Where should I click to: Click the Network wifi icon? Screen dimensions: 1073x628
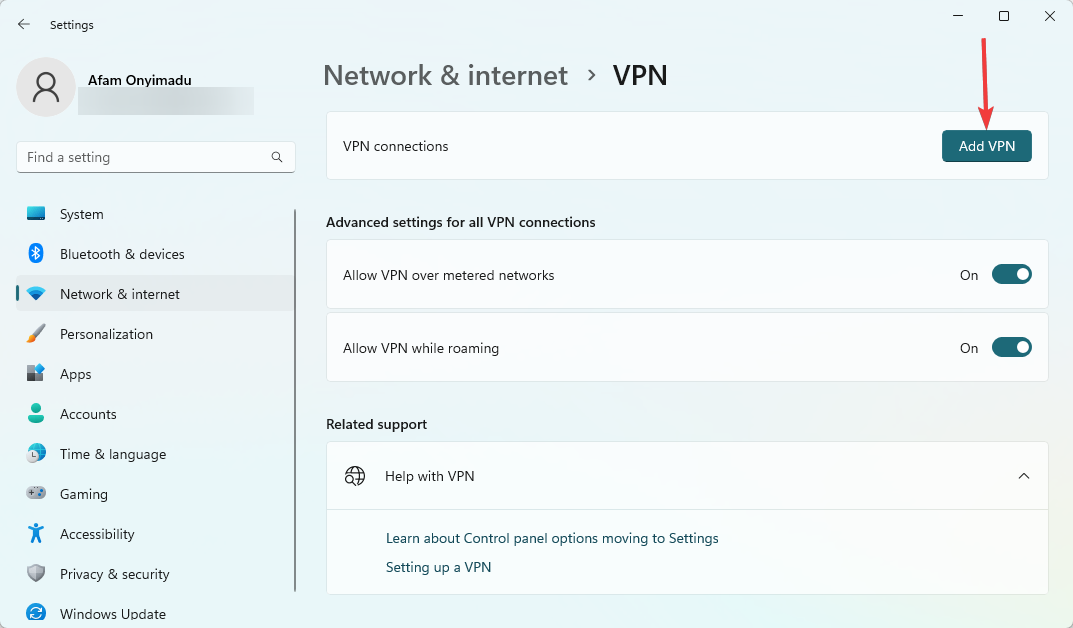click(x=36, y=294)
